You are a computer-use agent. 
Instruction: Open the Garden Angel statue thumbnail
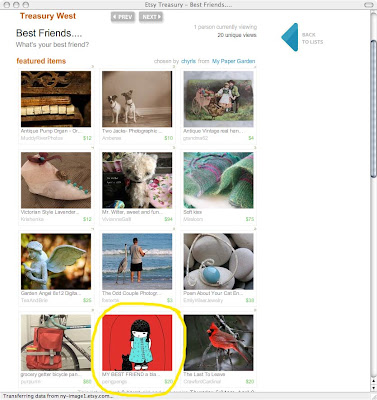(x=56, y=261)
